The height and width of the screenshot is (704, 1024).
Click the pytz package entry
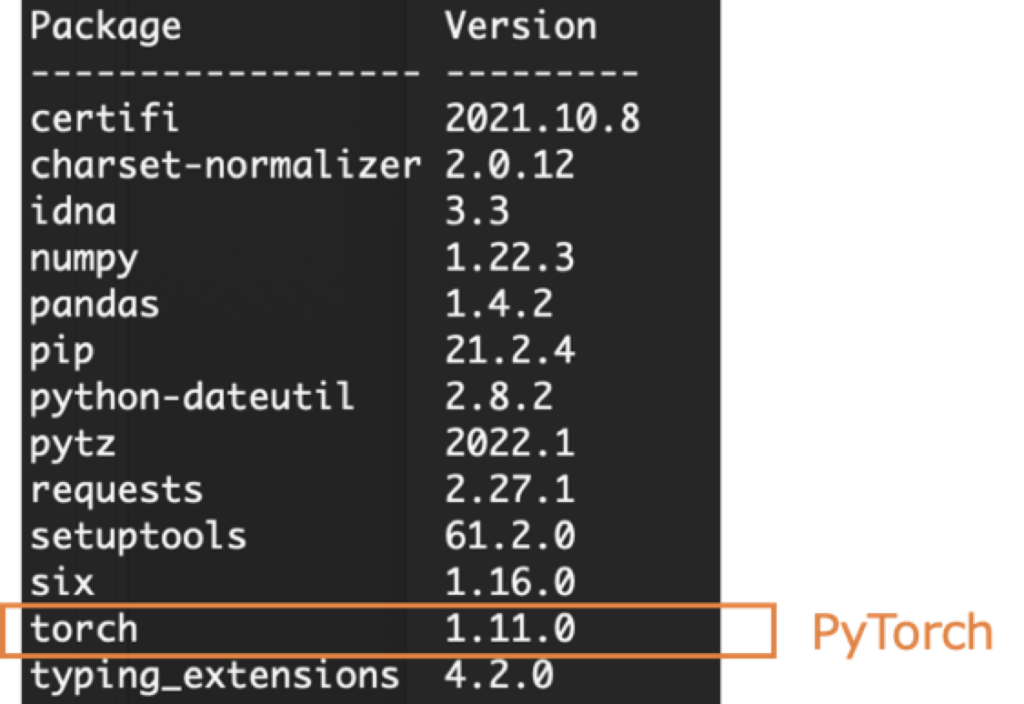72,445
